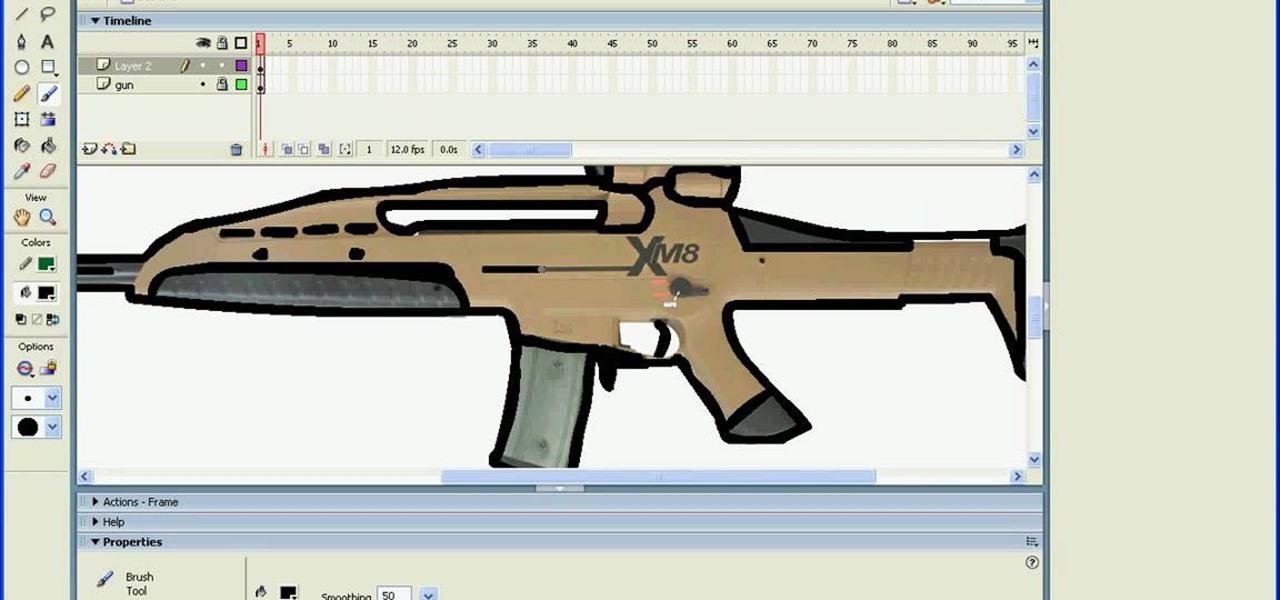The height and width of the screenshot is (600, 1280).
Task: Collapse the Timeline panel
Action: 94,20
